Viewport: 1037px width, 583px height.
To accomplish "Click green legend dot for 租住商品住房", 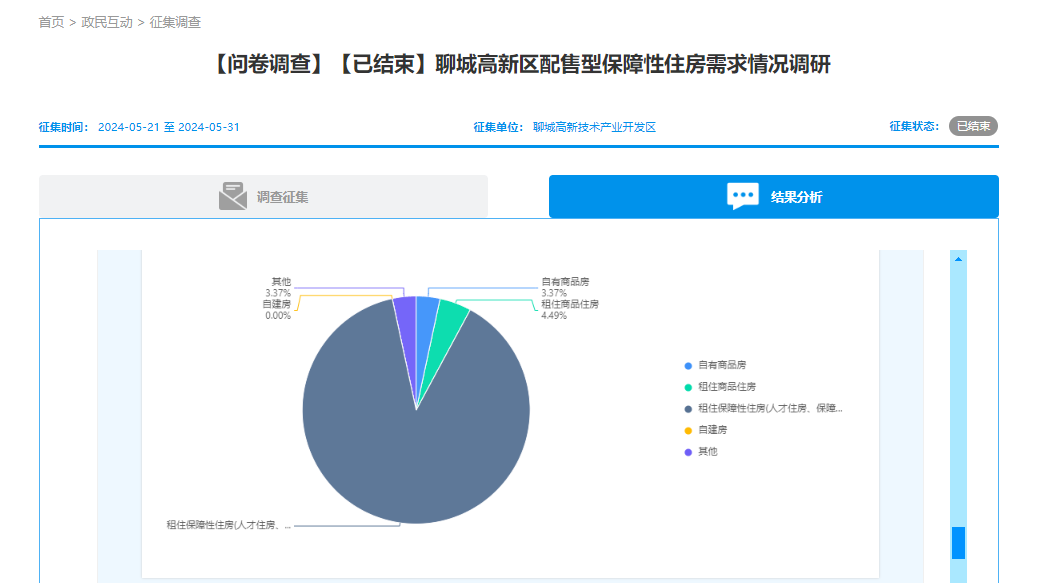I will coord(688,387).
